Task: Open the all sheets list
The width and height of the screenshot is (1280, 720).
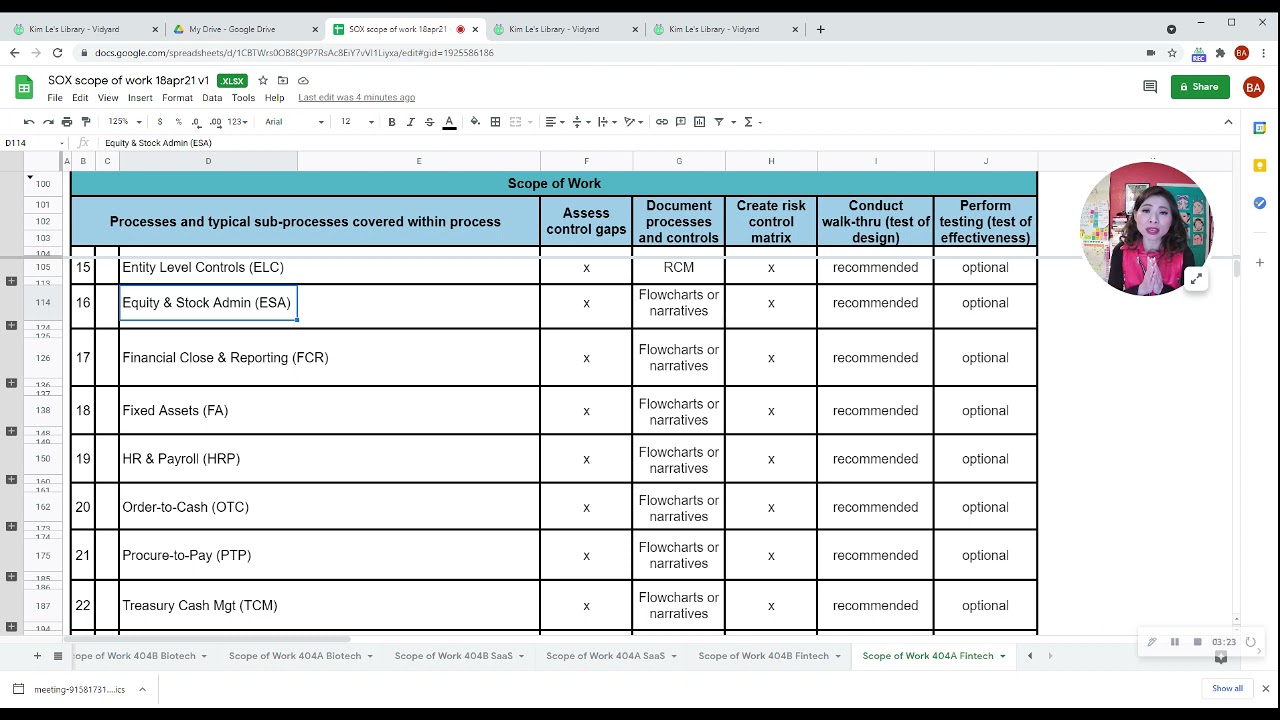Action: 58,656
